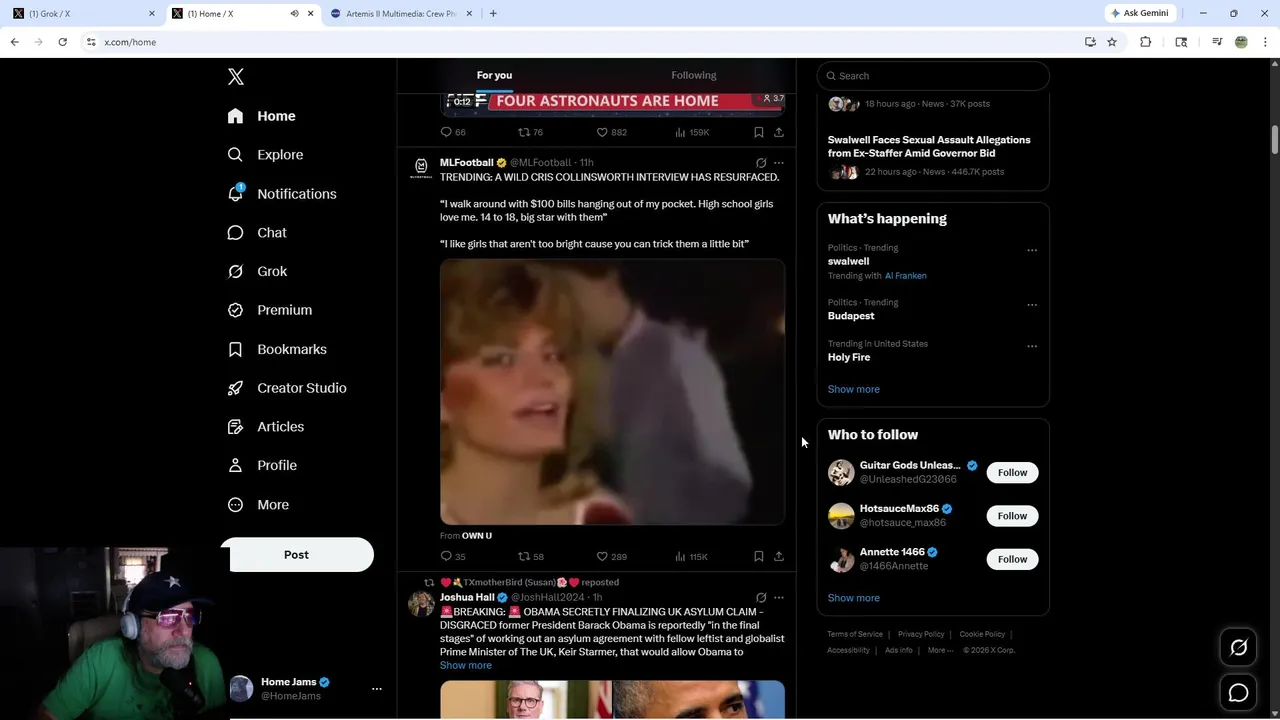1280x720 pixels.
Task: Open Bookmarks in the sidebar
Action: (x=277, y=349)
